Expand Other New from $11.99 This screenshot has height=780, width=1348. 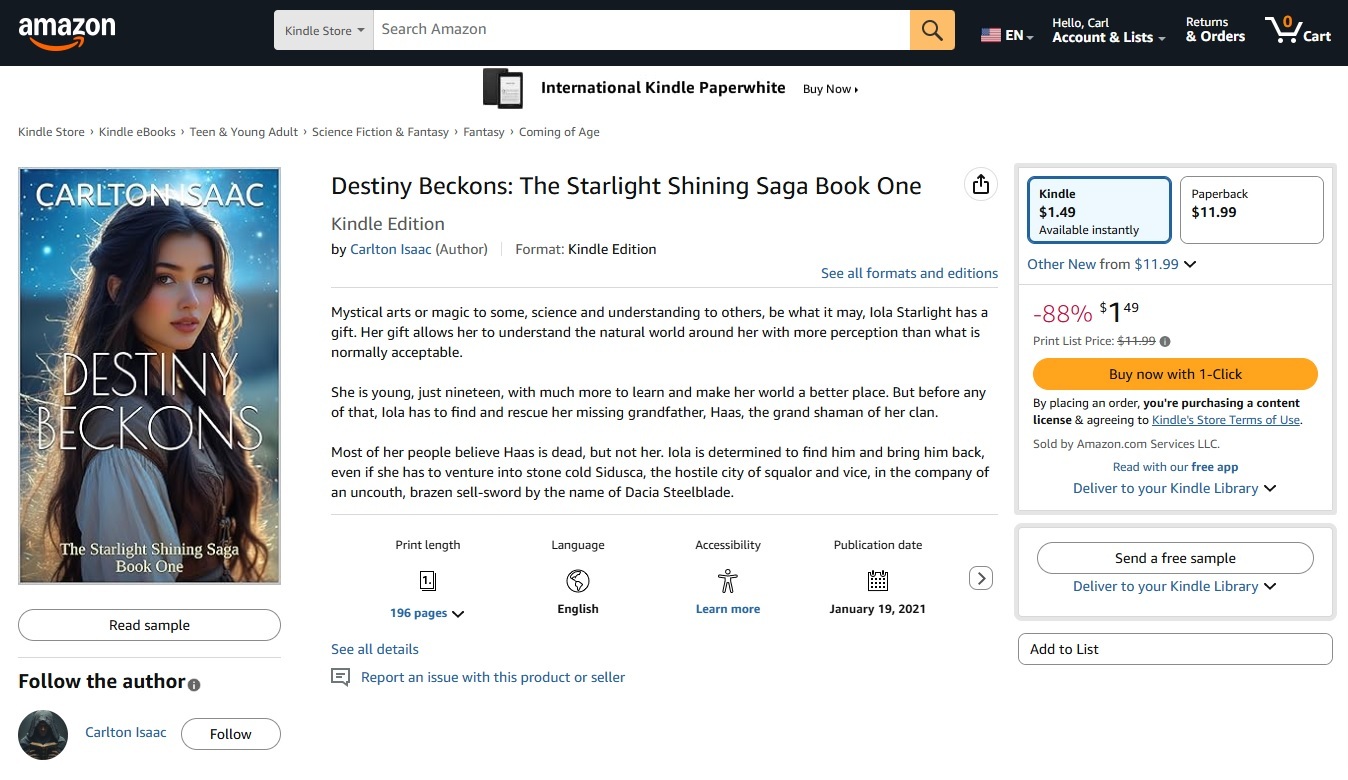pyautogui.click(x=1111, y=264)
